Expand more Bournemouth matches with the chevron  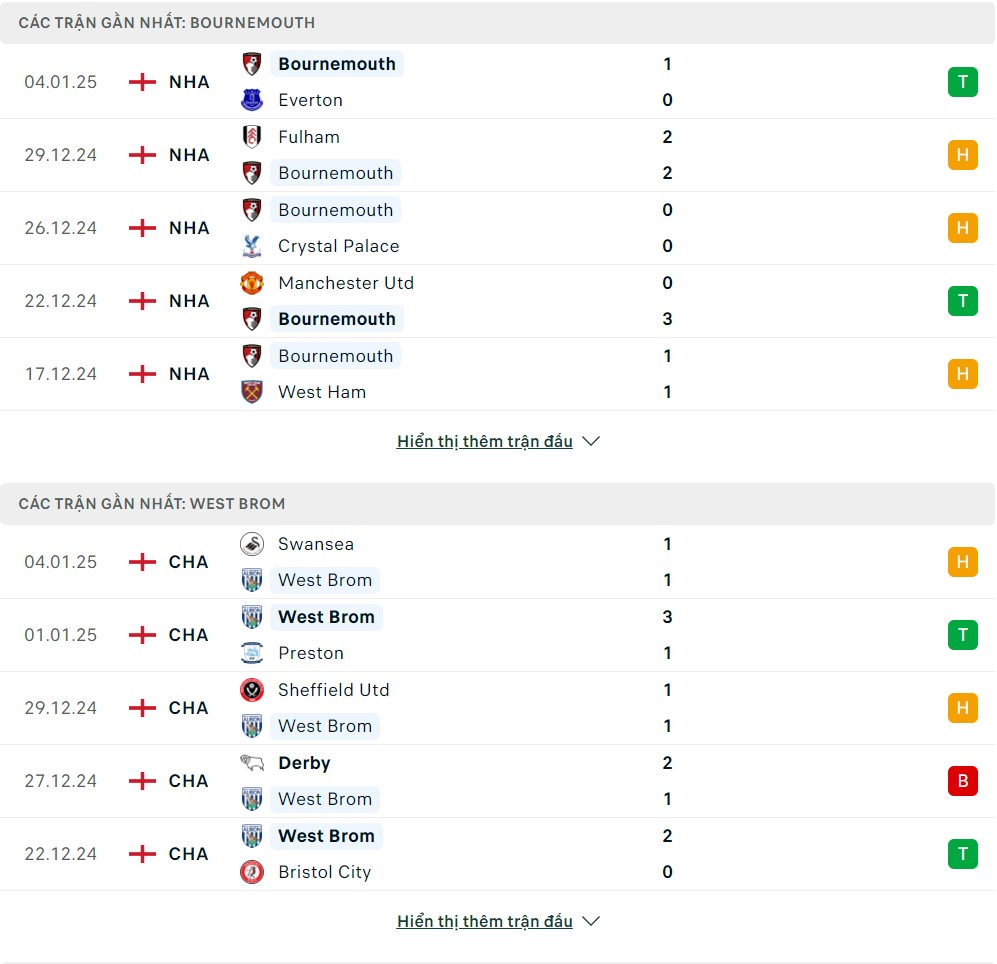pos(591,441)
